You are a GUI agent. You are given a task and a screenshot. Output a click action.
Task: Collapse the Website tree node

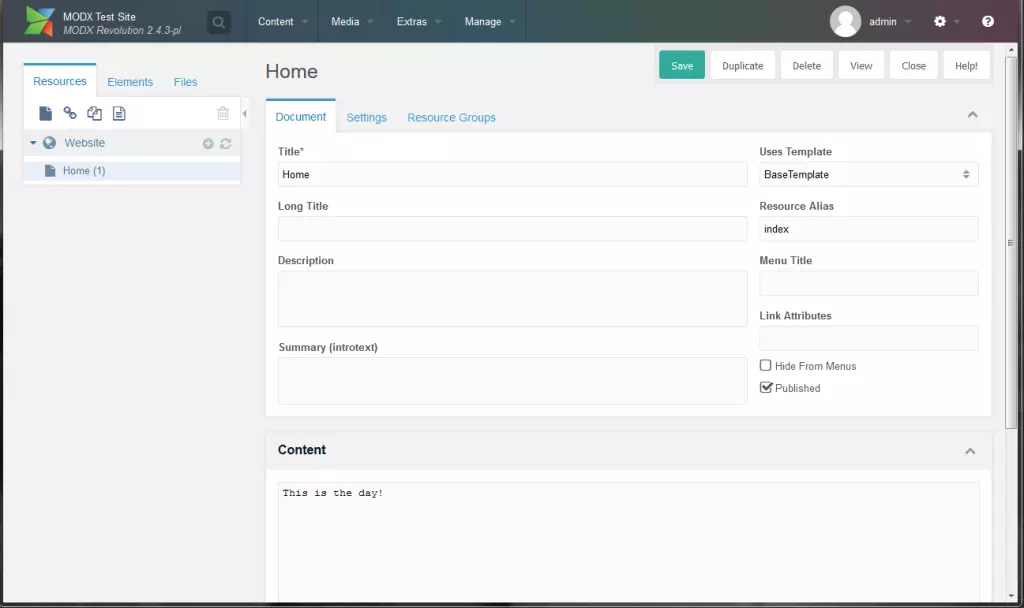33,143
